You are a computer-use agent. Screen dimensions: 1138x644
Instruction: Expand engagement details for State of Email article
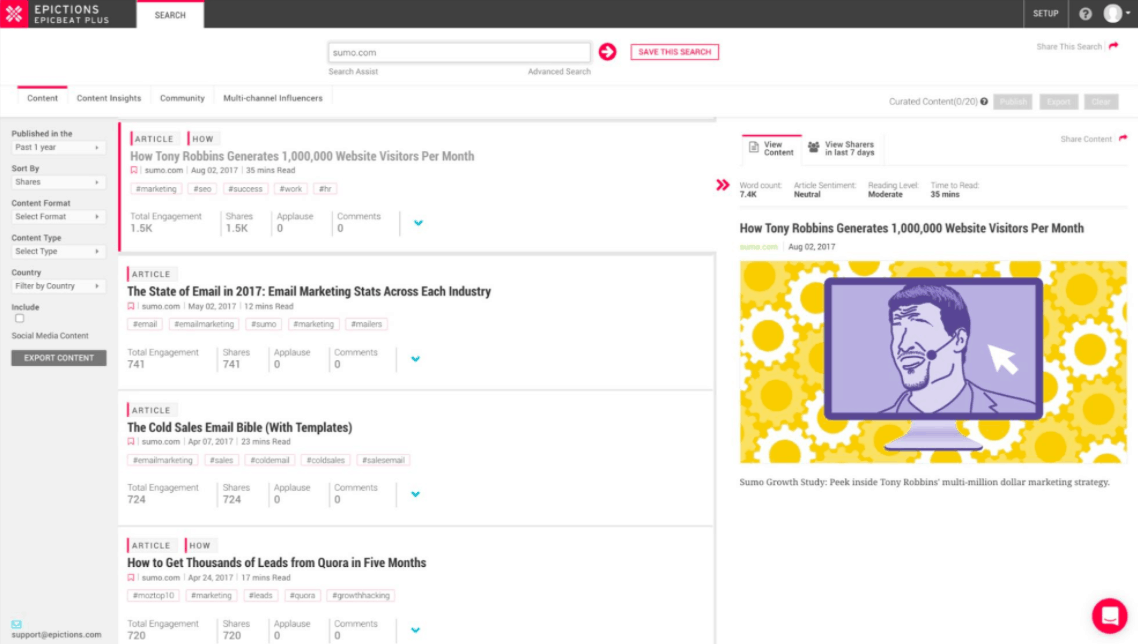click(415, 359)
